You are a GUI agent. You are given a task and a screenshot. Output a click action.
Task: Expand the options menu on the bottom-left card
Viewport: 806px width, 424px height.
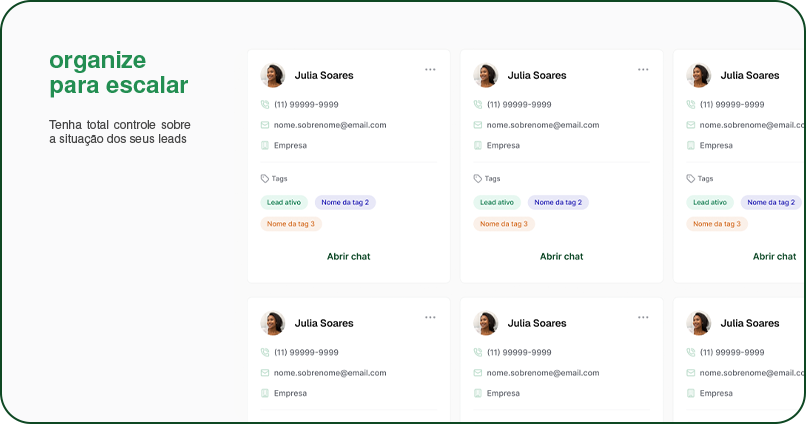[x=430, y=317]
